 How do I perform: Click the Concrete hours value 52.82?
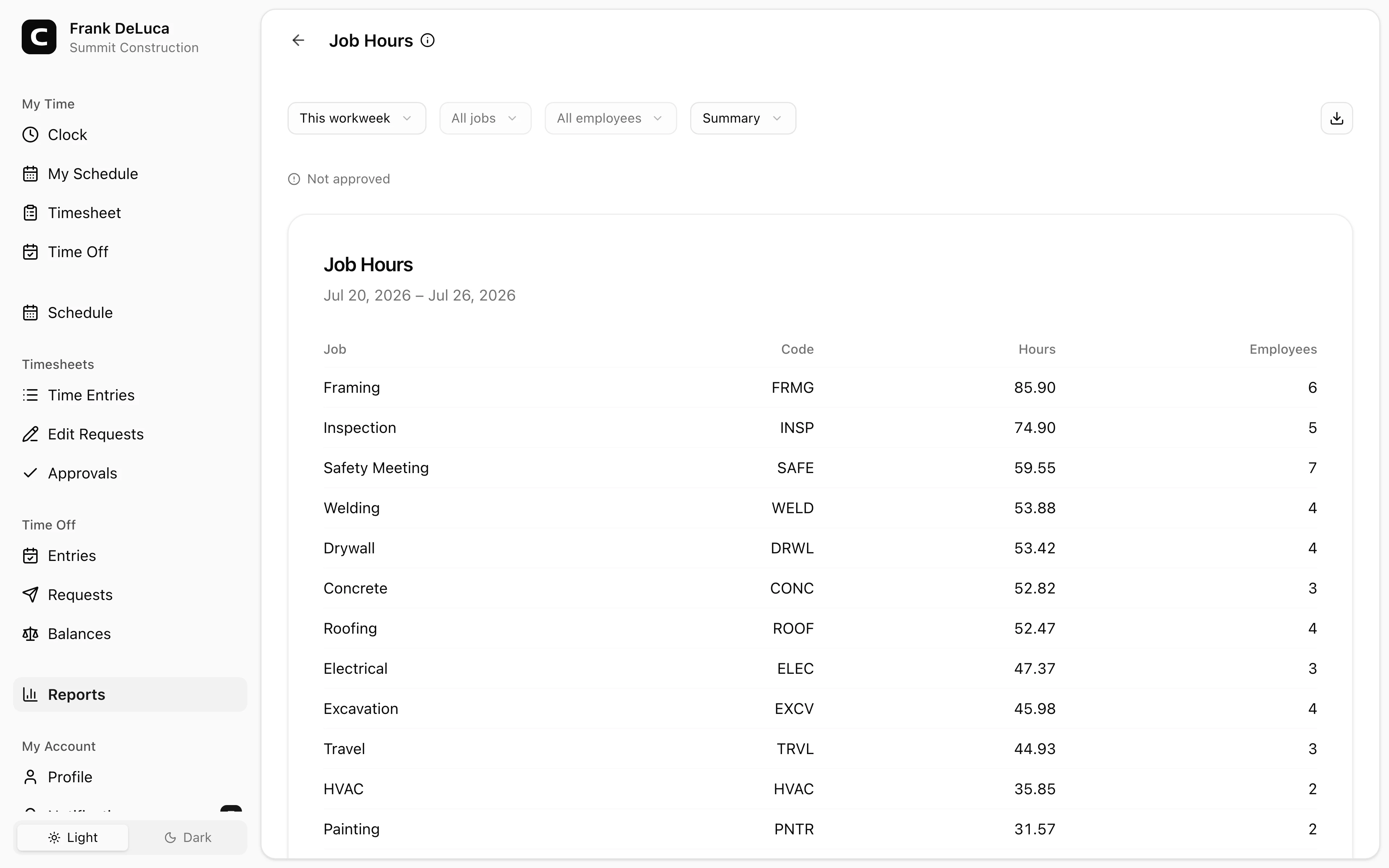pyautogui.click(x=1035, y=589)
